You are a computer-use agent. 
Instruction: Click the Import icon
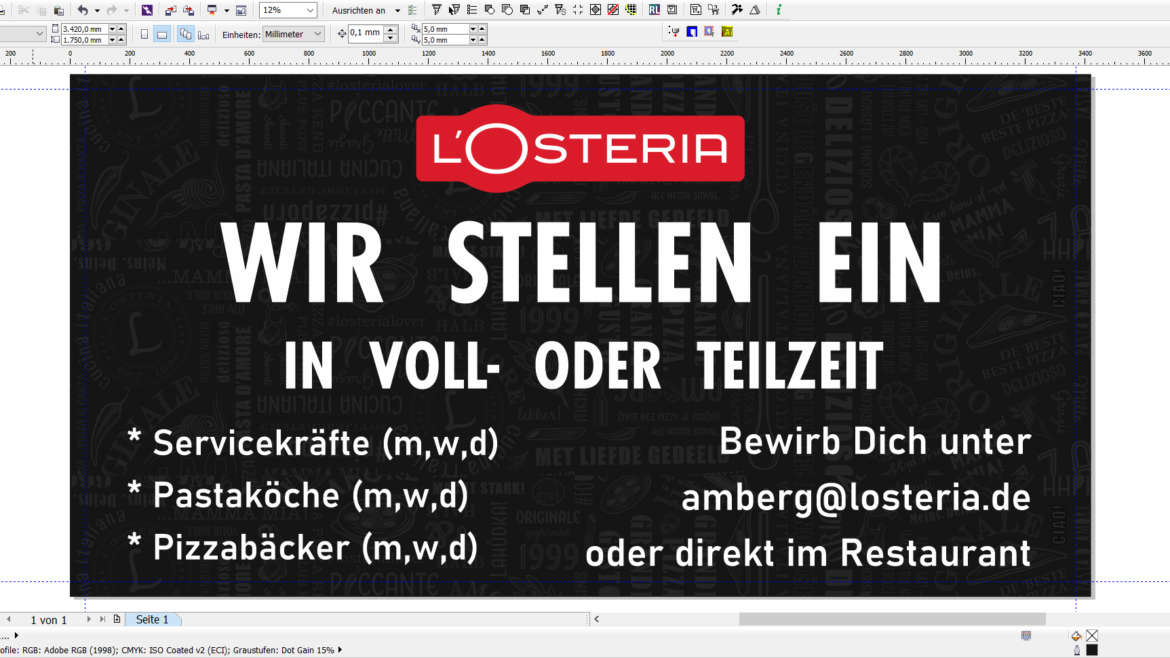pyautogui.click(x=171, y=10)
